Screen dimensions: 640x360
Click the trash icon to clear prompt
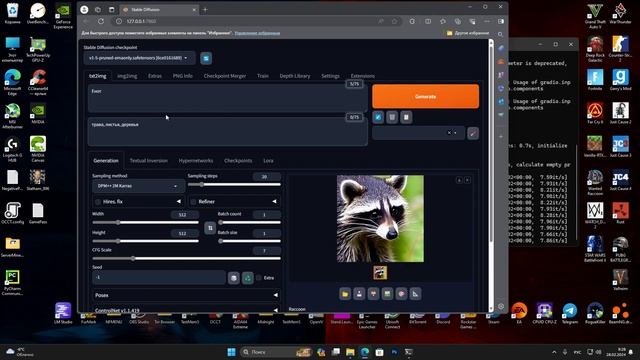coord(392,118)
